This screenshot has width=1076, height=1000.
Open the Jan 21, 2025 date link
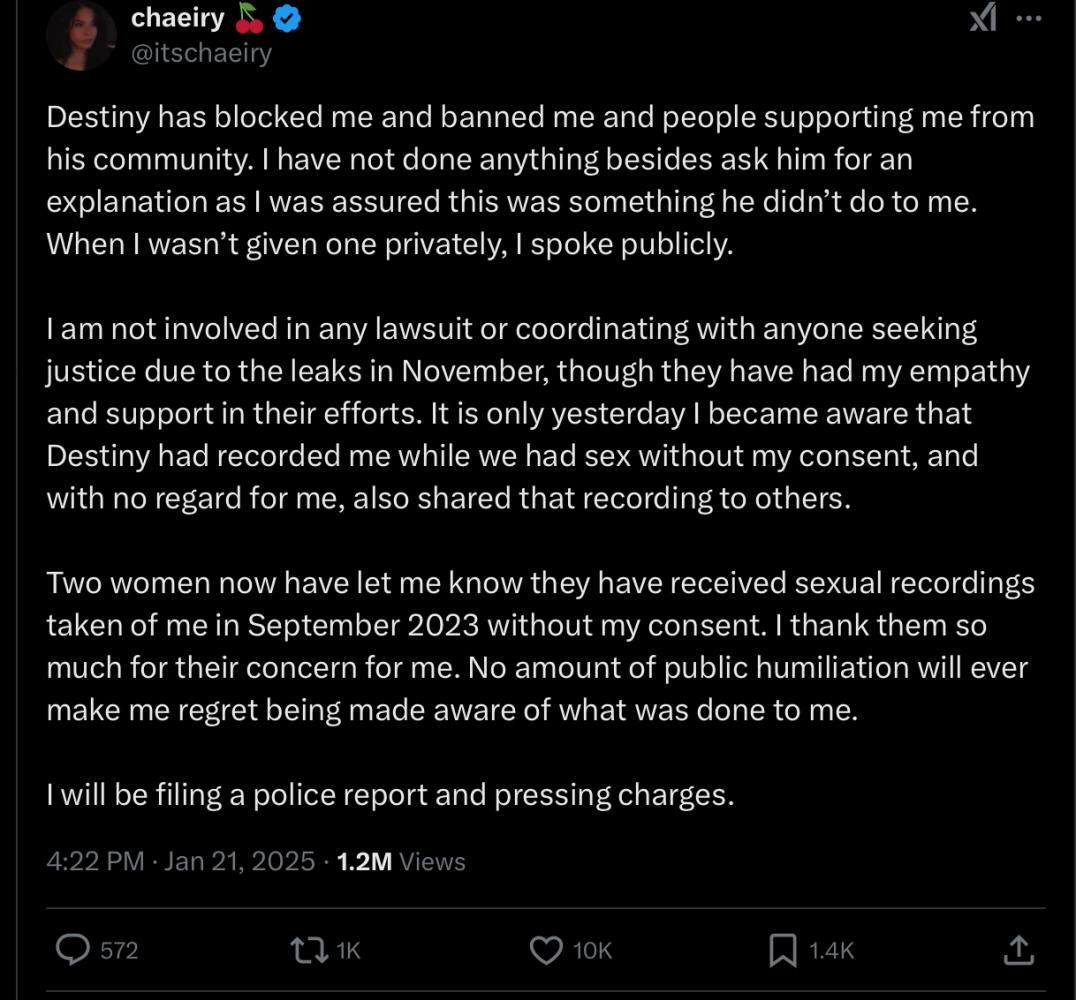tap(239, 861)
